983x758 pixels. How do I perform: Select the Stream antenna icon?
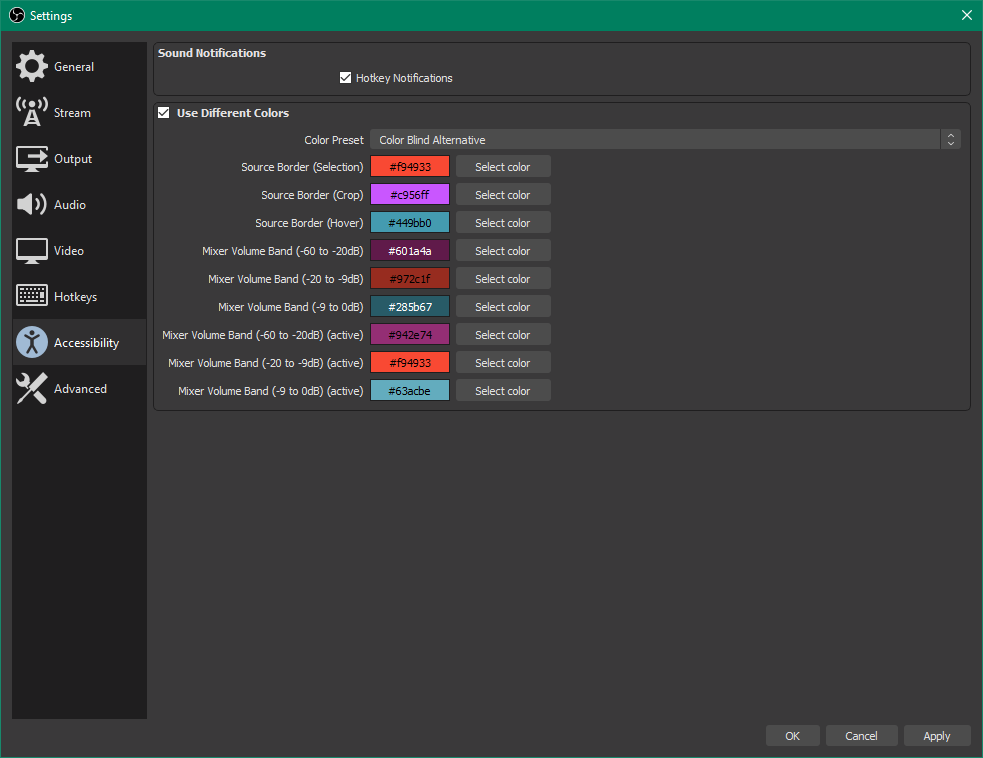coord(31,112)
